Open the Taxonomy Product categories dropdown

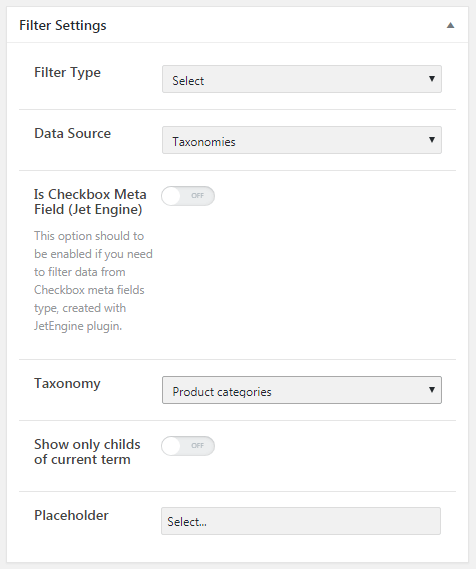301,390
